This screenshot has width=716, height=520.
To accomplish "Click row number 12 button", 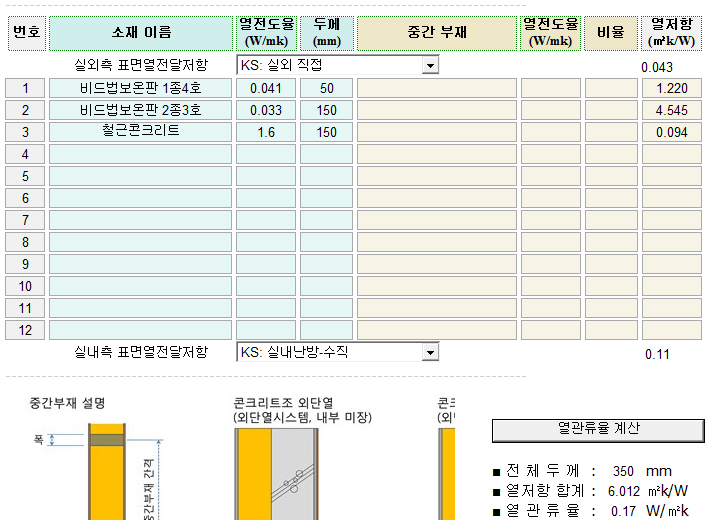I will click(x=25, y=330).
